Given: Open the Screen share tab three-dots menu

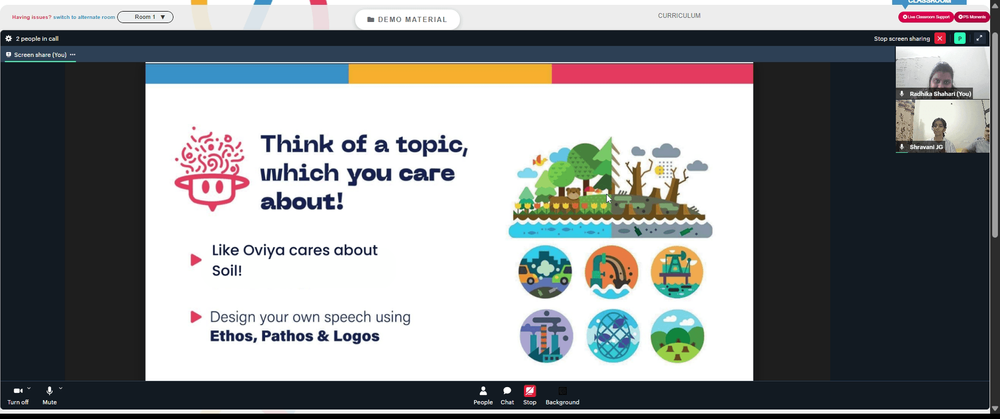Looking at the screenshot, I should click(x=73, y=55).
